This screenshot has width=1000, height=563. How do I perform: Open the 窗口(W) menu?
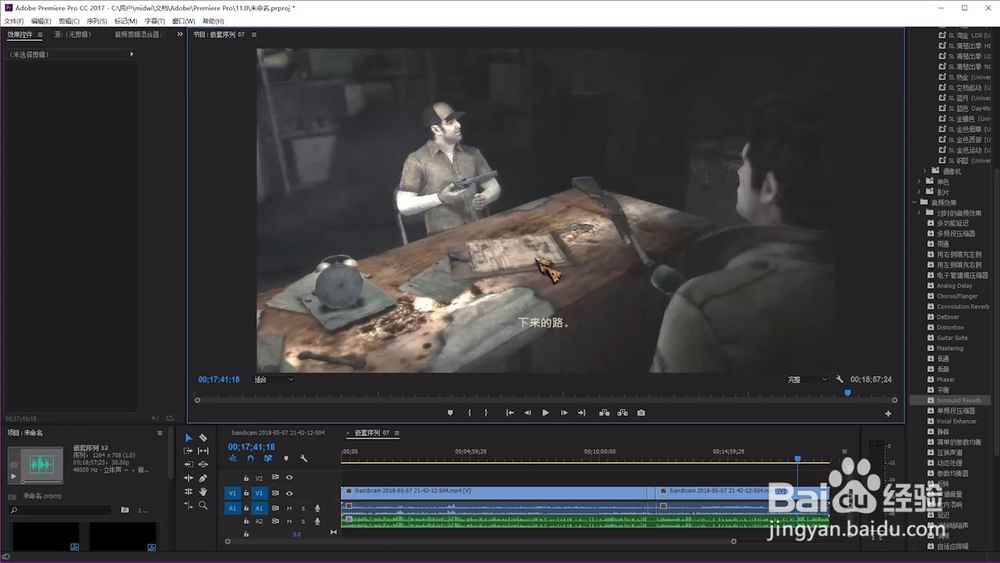coord(184,21)
